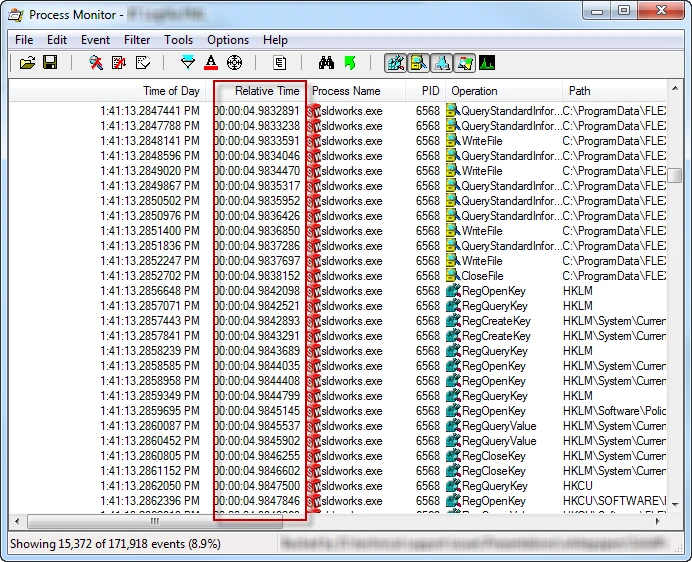Click the HKCU path cell
The width and height of the screenshot is (692, 562).
coord(578,486)
